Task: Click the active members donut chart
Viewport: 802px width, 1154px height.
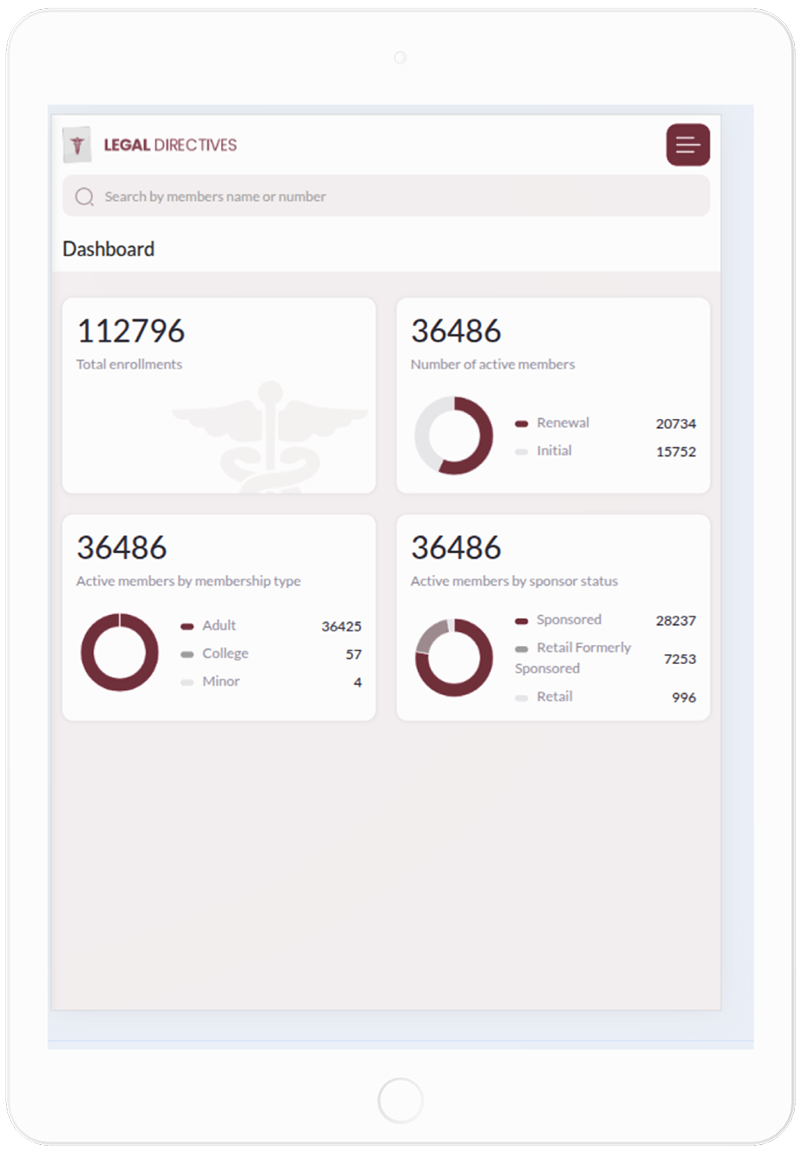Action: (454, 436)
